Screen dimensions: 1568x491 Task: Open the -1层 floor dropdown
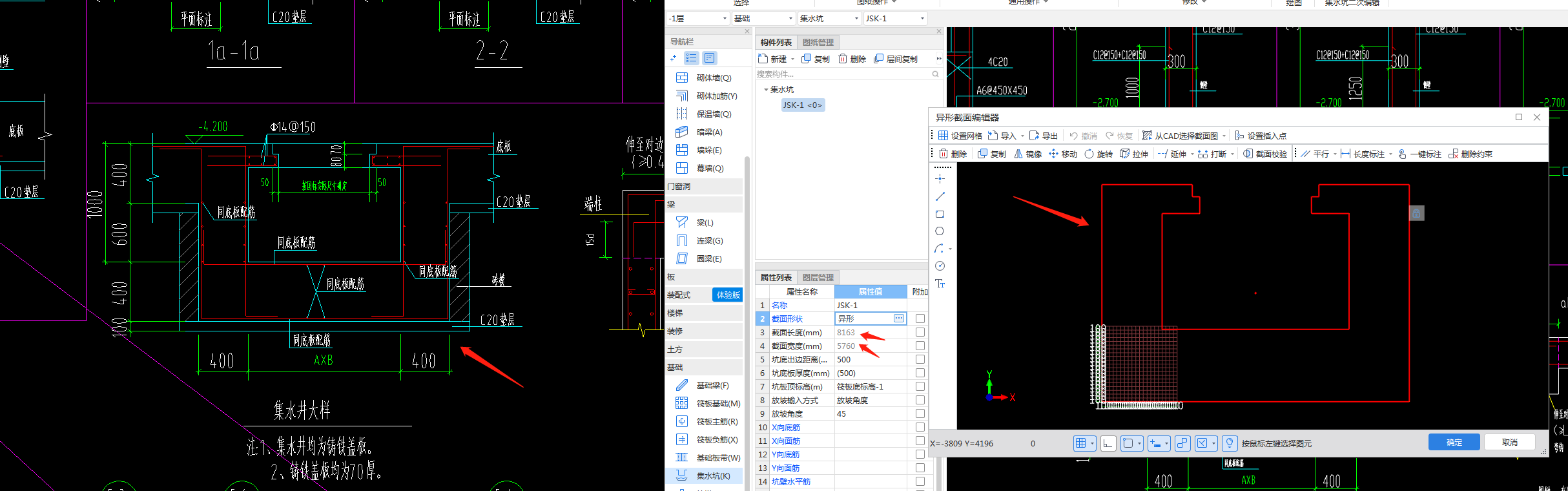click(x=697, y=18)
